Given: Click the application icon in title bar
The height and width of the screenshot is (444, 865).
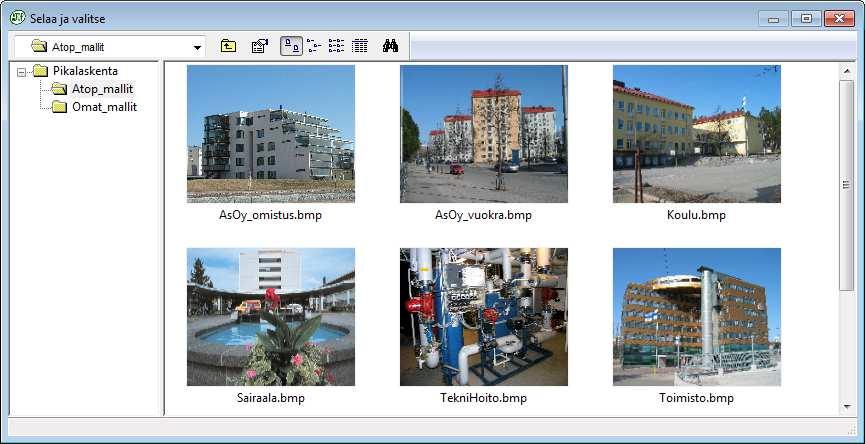Looking at the screenshot, I should click(18, 18).
